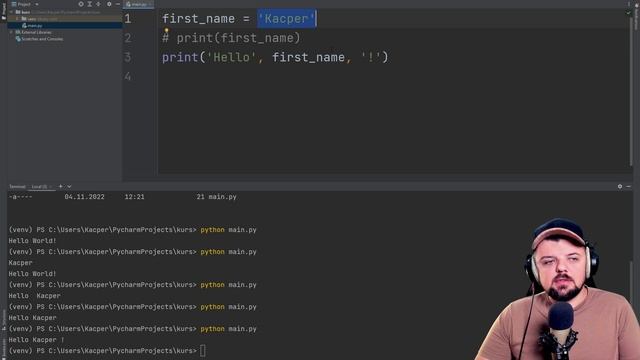The image size is (640, 360).
Task: Click the first 'Hello World!' terminal output
Action: pyautogui.click(x=32, y=241)
